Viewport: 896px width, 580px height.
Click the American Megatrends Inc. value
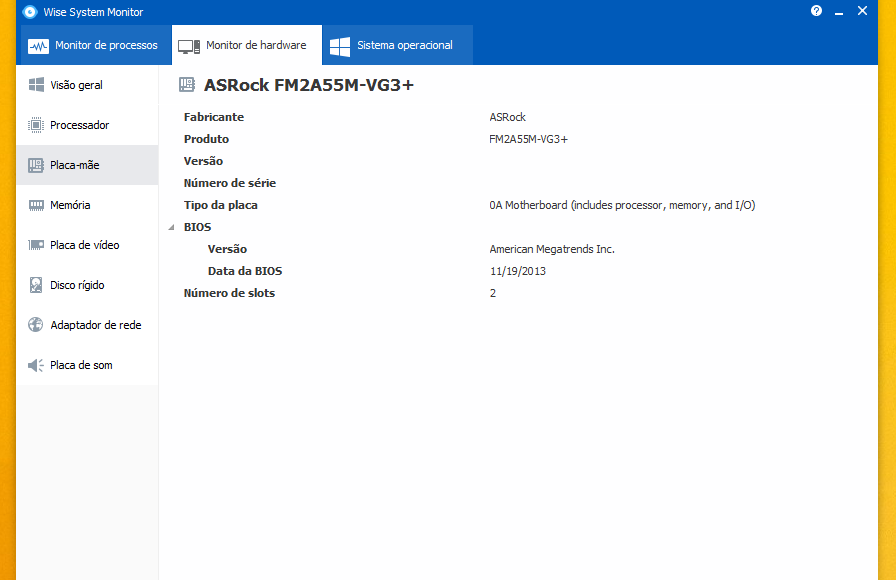[552, 249]
